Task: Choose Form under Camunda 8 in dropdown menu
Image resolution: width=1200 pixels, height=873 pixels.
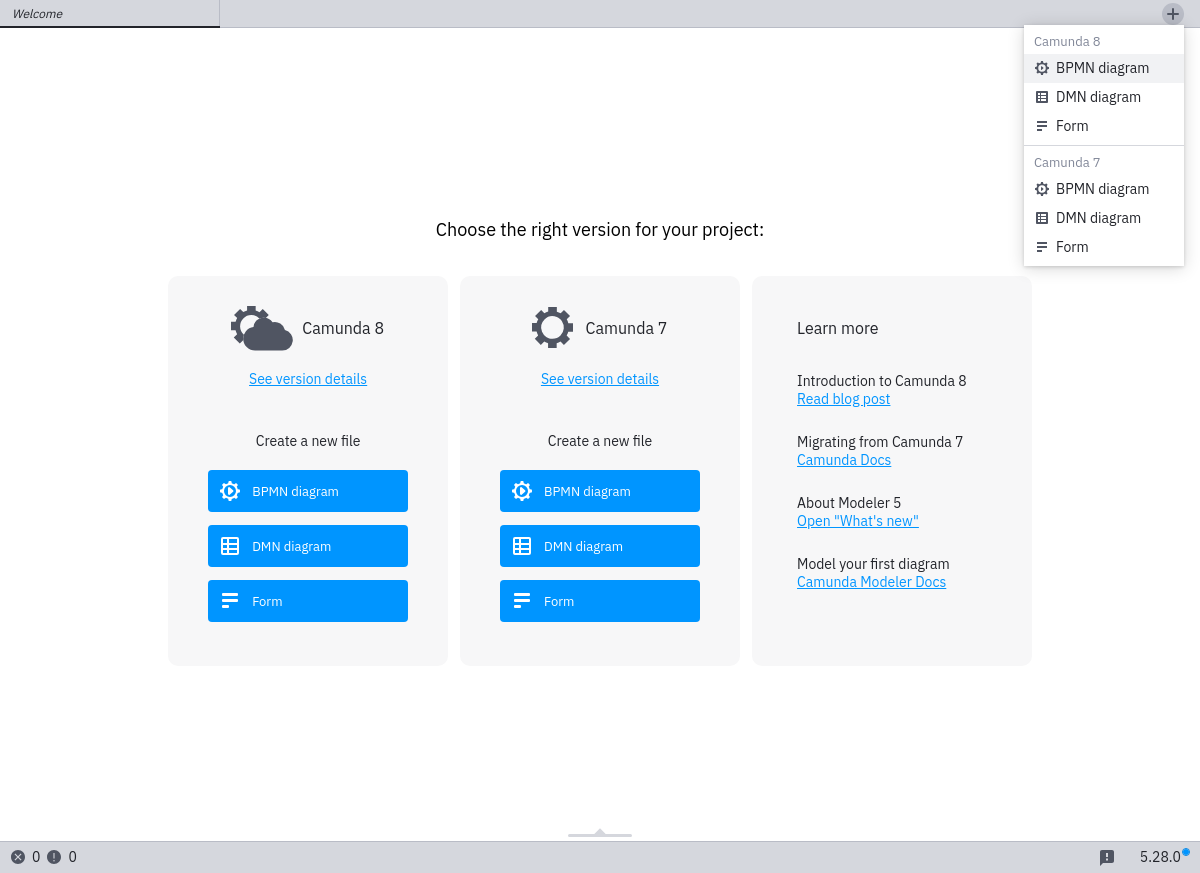Action: click(x=1104, y=126)
